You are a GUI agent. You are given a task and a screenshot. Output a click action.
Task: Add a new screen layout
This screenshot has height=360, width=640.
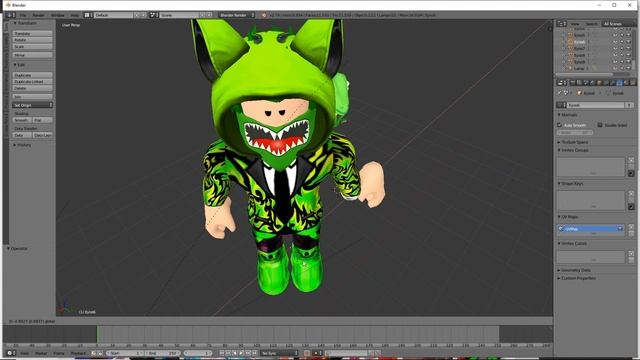tap(137, 15)
